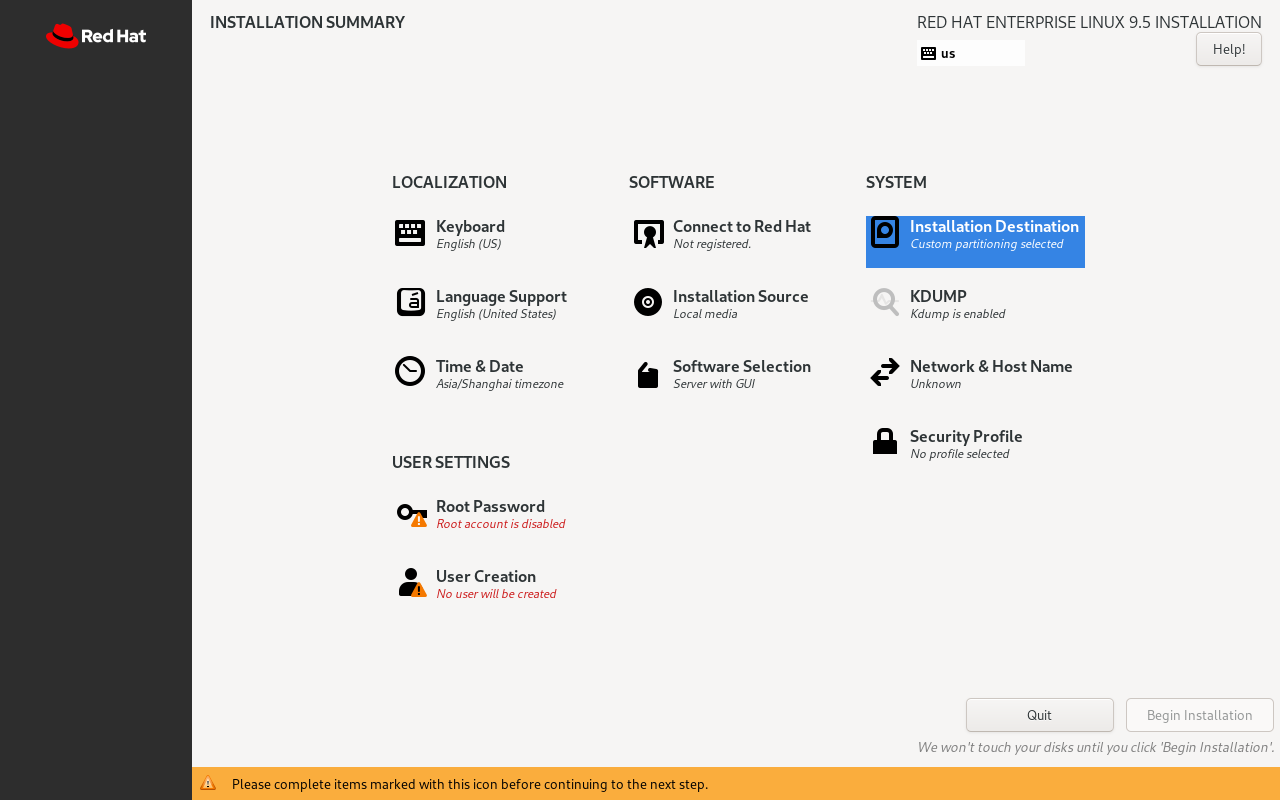The image size is (1280, 800).
Task: Click the warning message in the orange bar
Action: click(470, 784)
